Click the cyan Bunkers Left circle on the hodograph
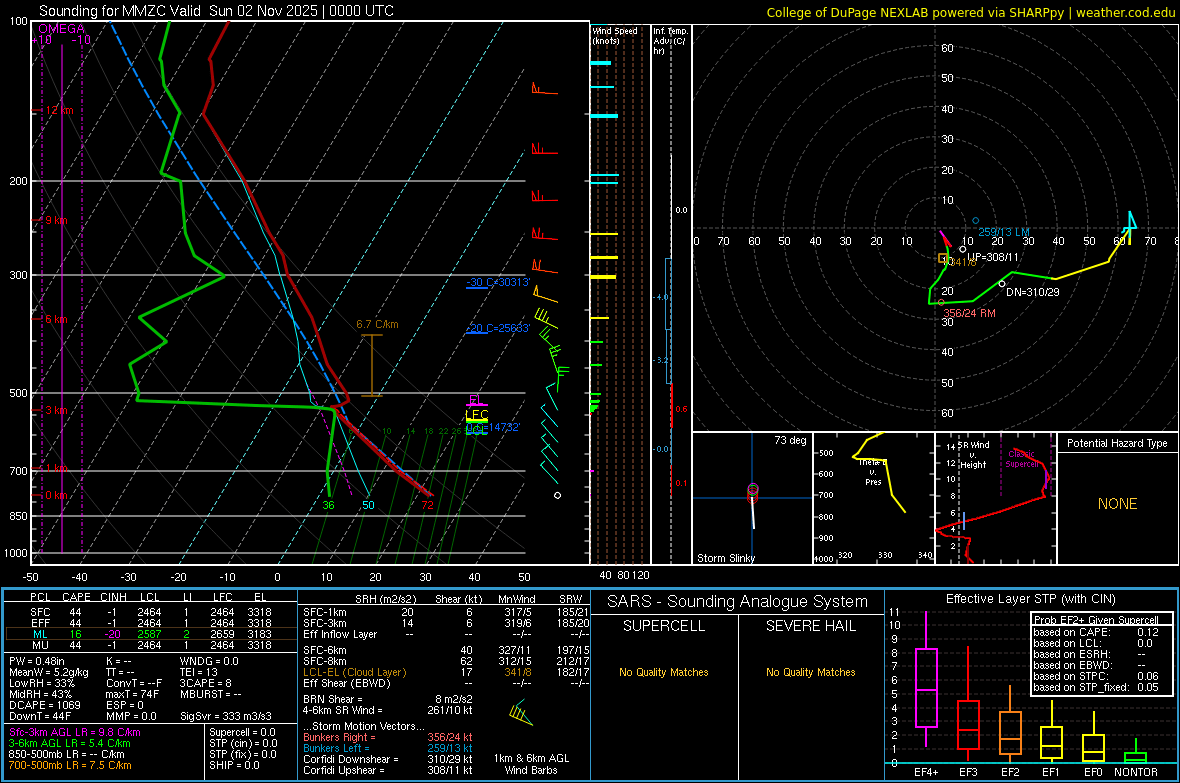1180x783 pixels. click(x=975, y=221)
